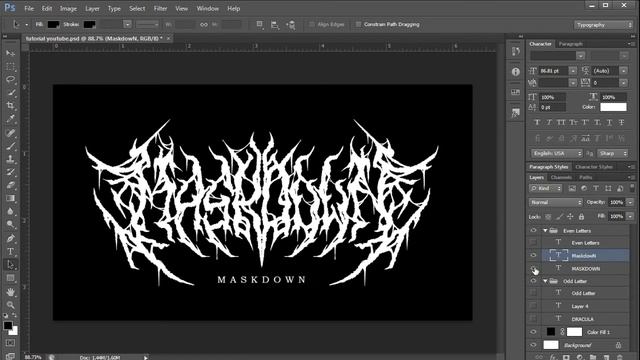Open the Layer menu
This screenshot has height=360, width=640.
(92, 8)
